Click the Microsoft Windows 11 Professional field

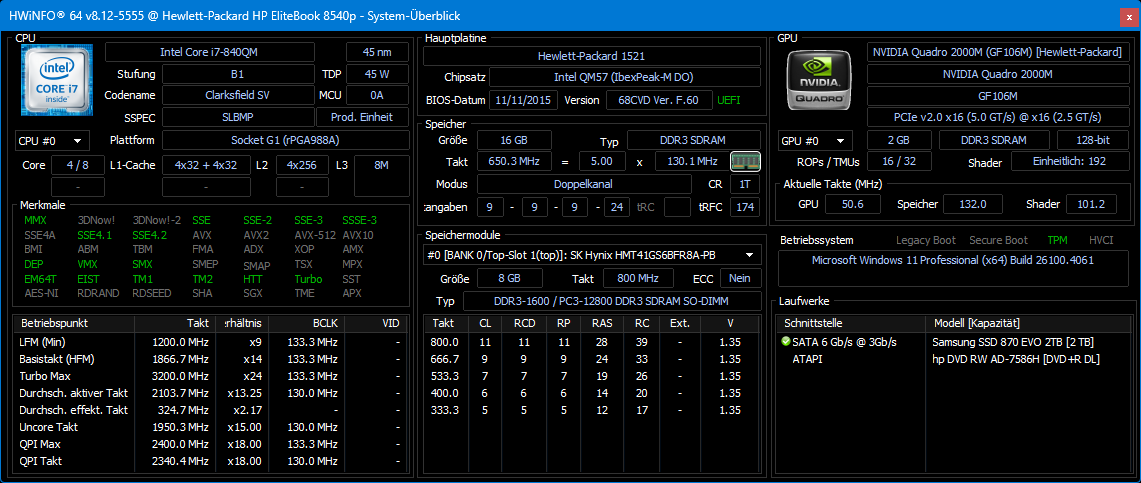tap(955, 261)
